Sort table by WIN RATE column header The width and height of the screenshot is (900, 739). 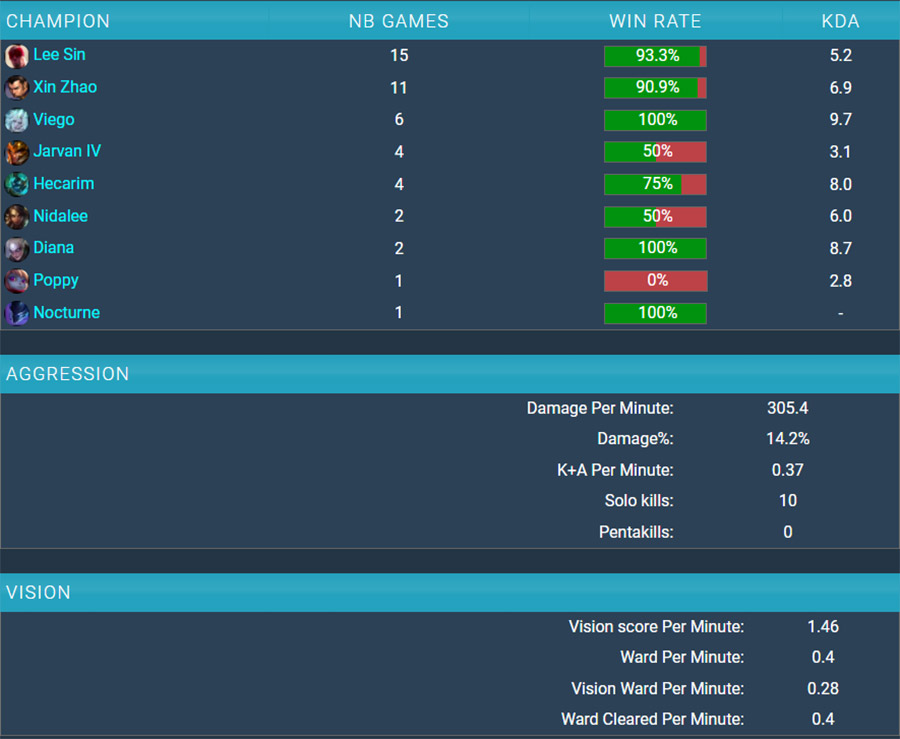(655, 21)
